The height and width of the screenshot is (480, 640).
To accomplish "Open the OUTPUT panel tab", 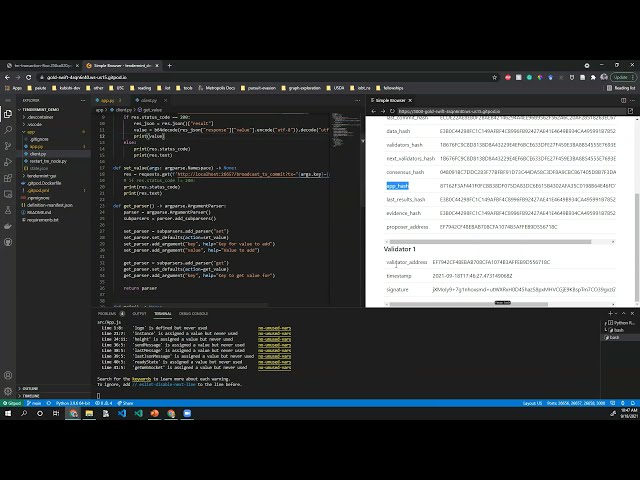I will [x=139, y=313].
